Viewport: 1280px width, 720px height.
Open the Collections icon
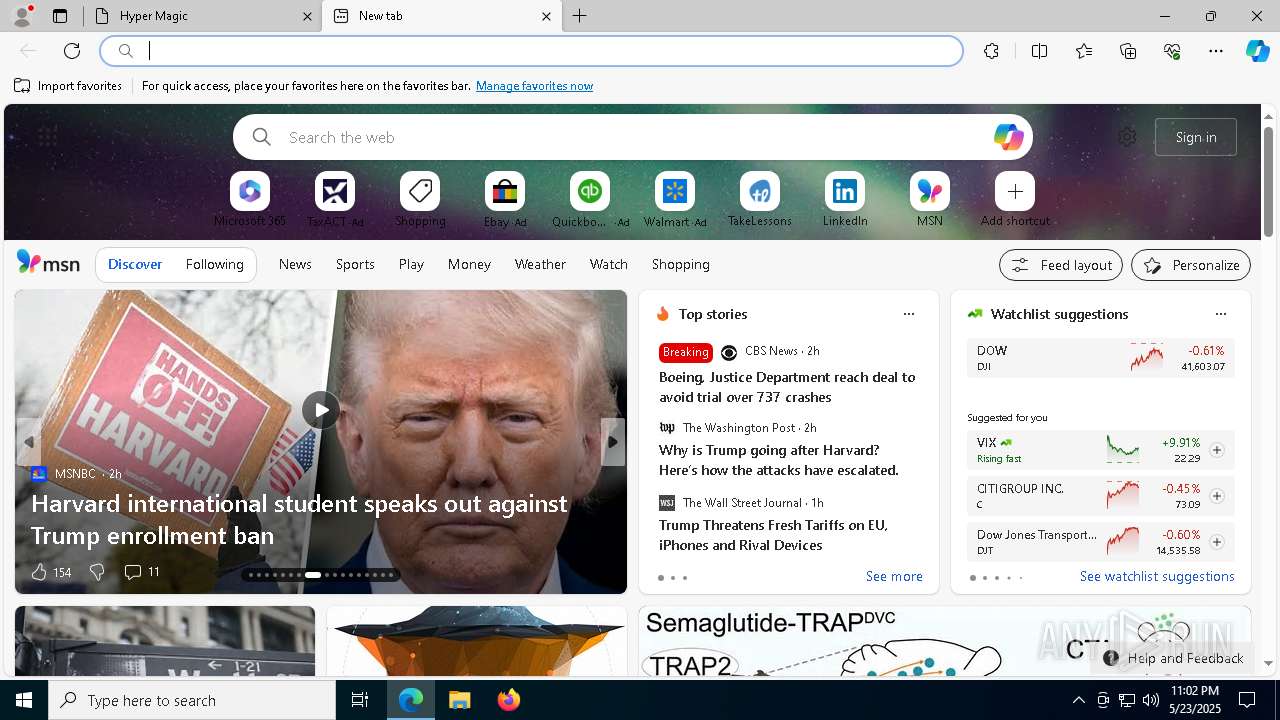[x=1128, y=51]
